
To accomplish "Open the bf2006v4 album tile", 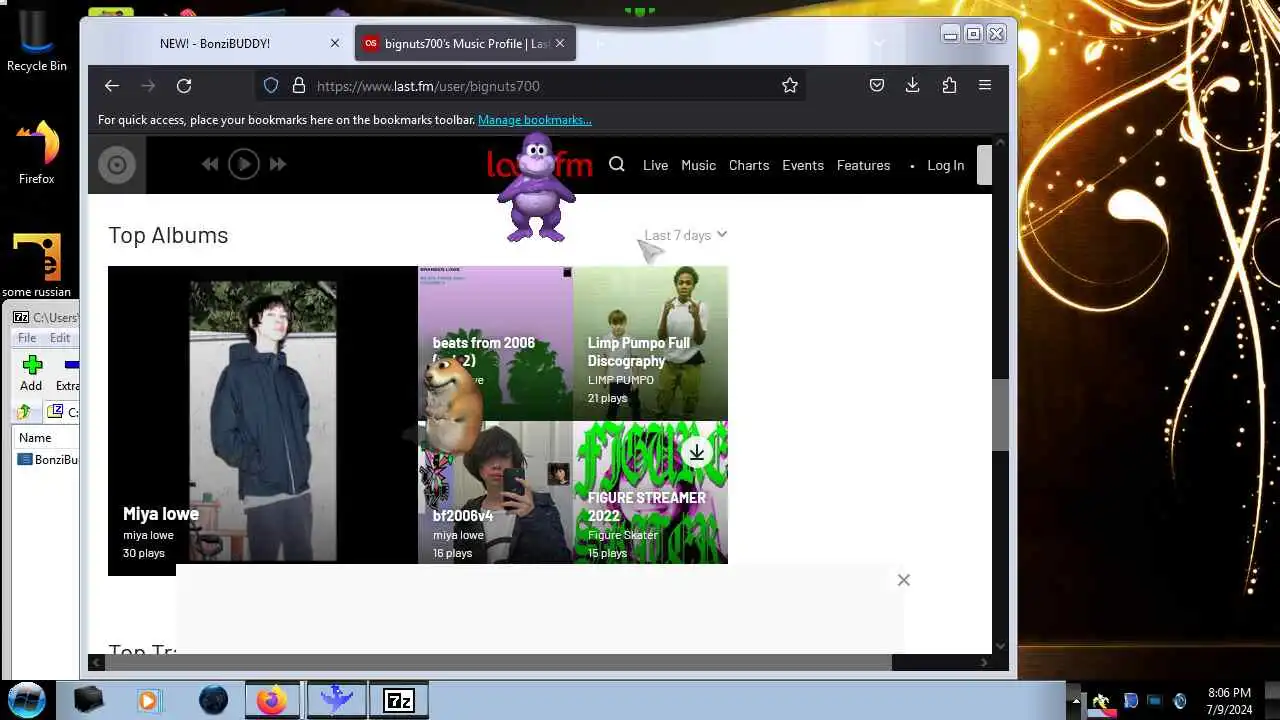I will 496,493.
